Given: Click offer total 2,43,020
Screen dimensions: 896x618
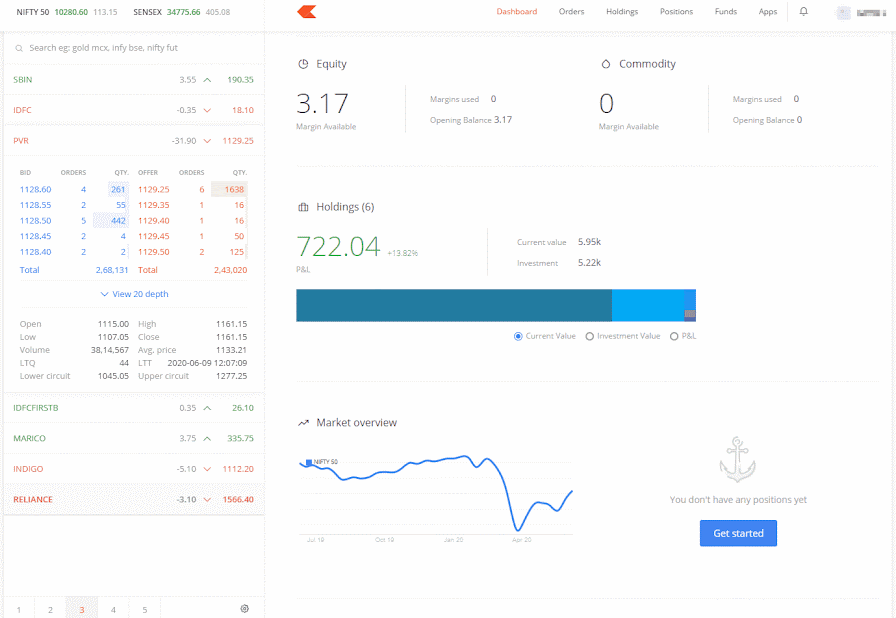Looking at the screenshot, I should pyautogui.click(x=230, y=270).
